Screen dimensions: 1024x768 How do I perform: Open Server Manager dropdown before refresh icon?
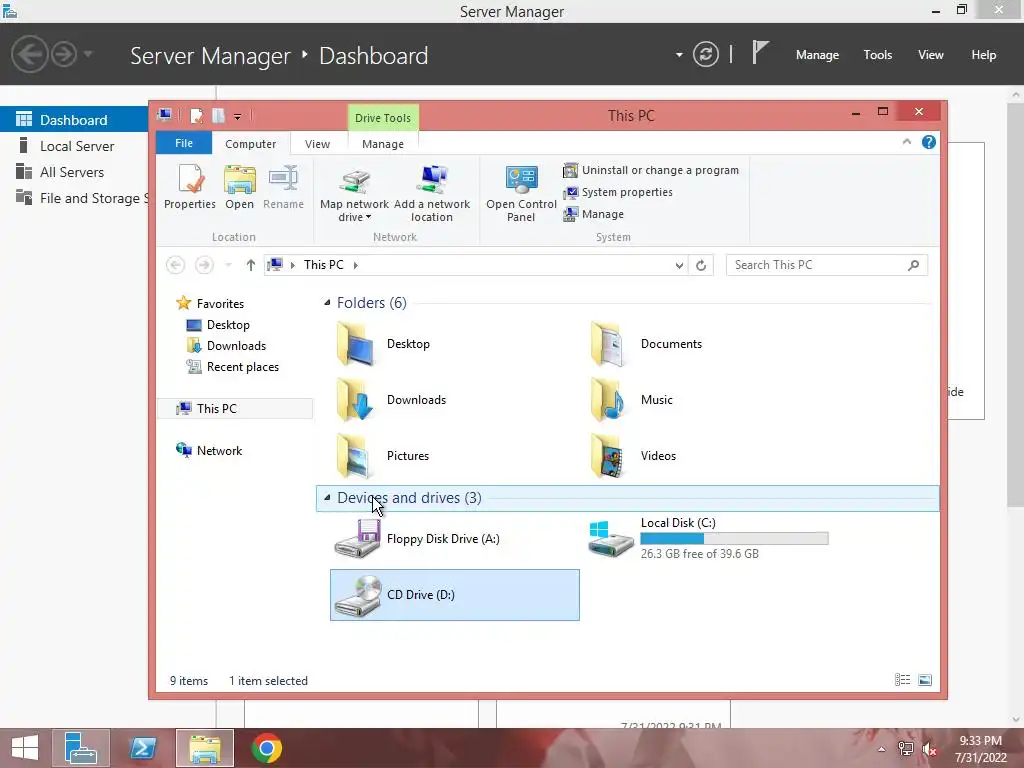click(679, 55)
